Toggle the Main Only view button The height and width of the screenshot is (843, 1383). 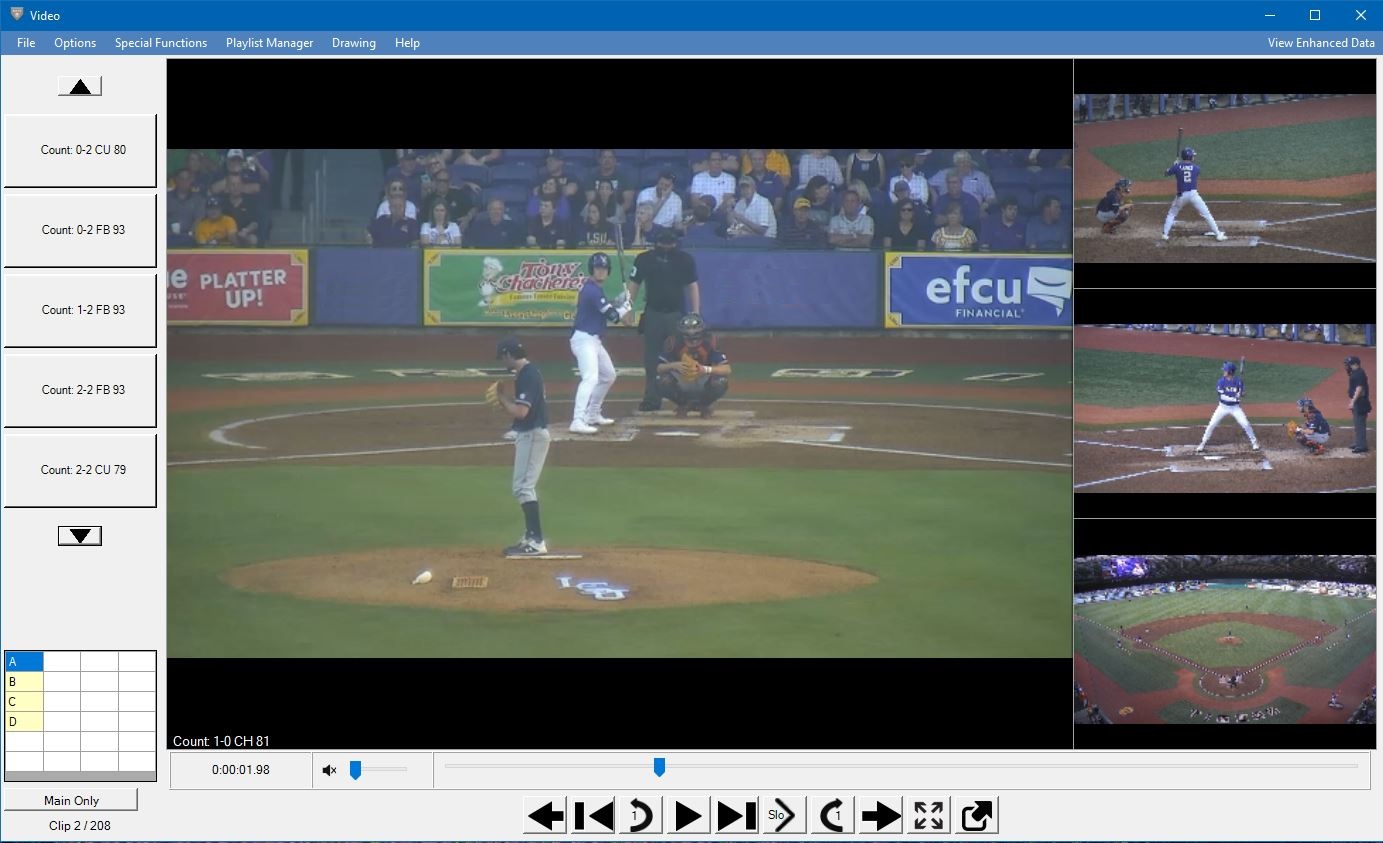point(71,799)
